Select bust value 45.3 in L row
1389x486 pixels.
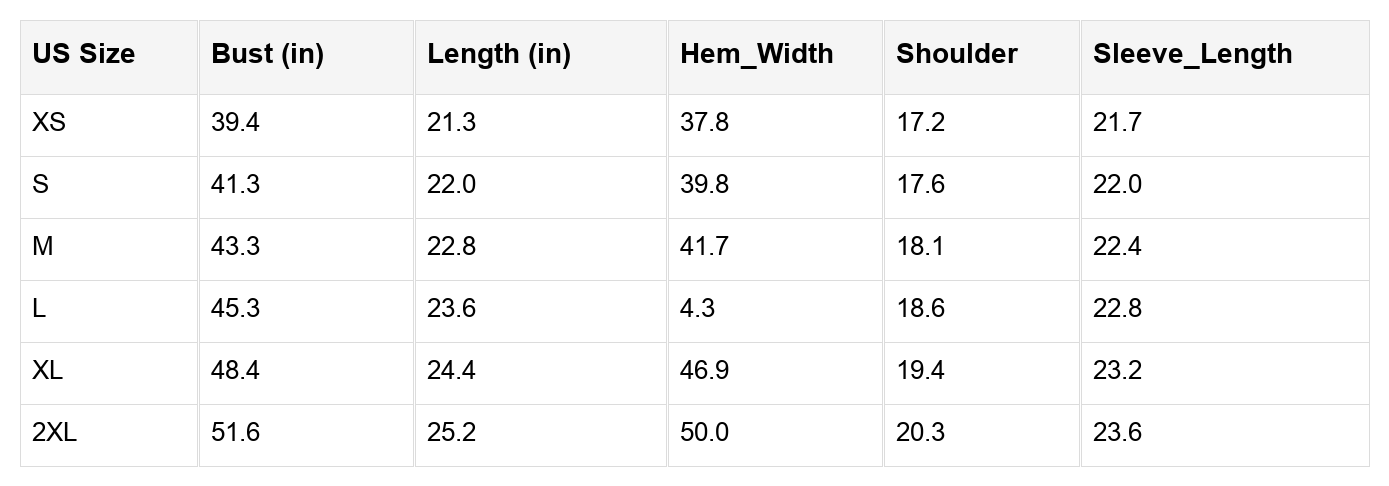tap(236, 309)
